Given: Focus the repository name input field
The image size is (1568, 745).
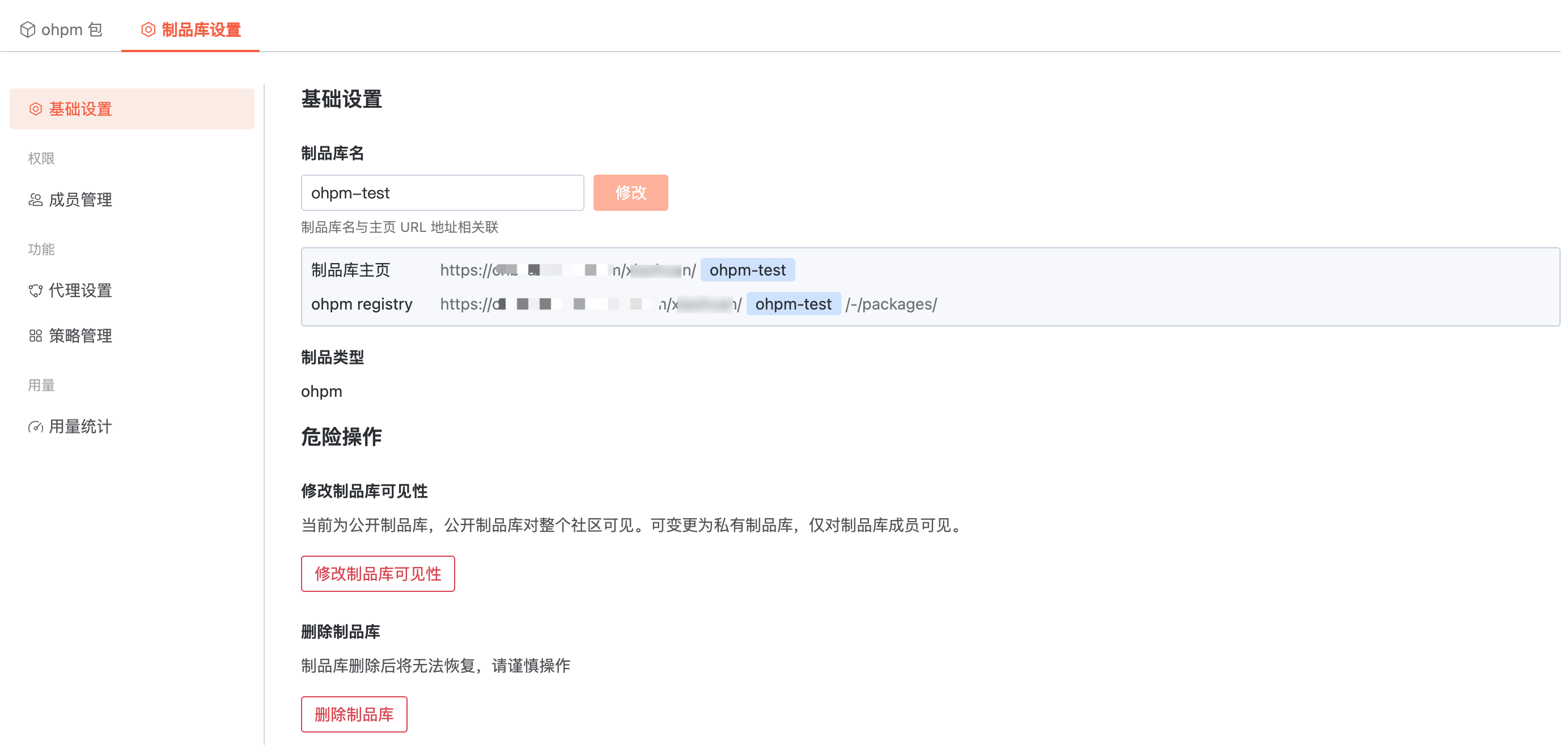Looking at the screenshot, I should pos(442,193).
